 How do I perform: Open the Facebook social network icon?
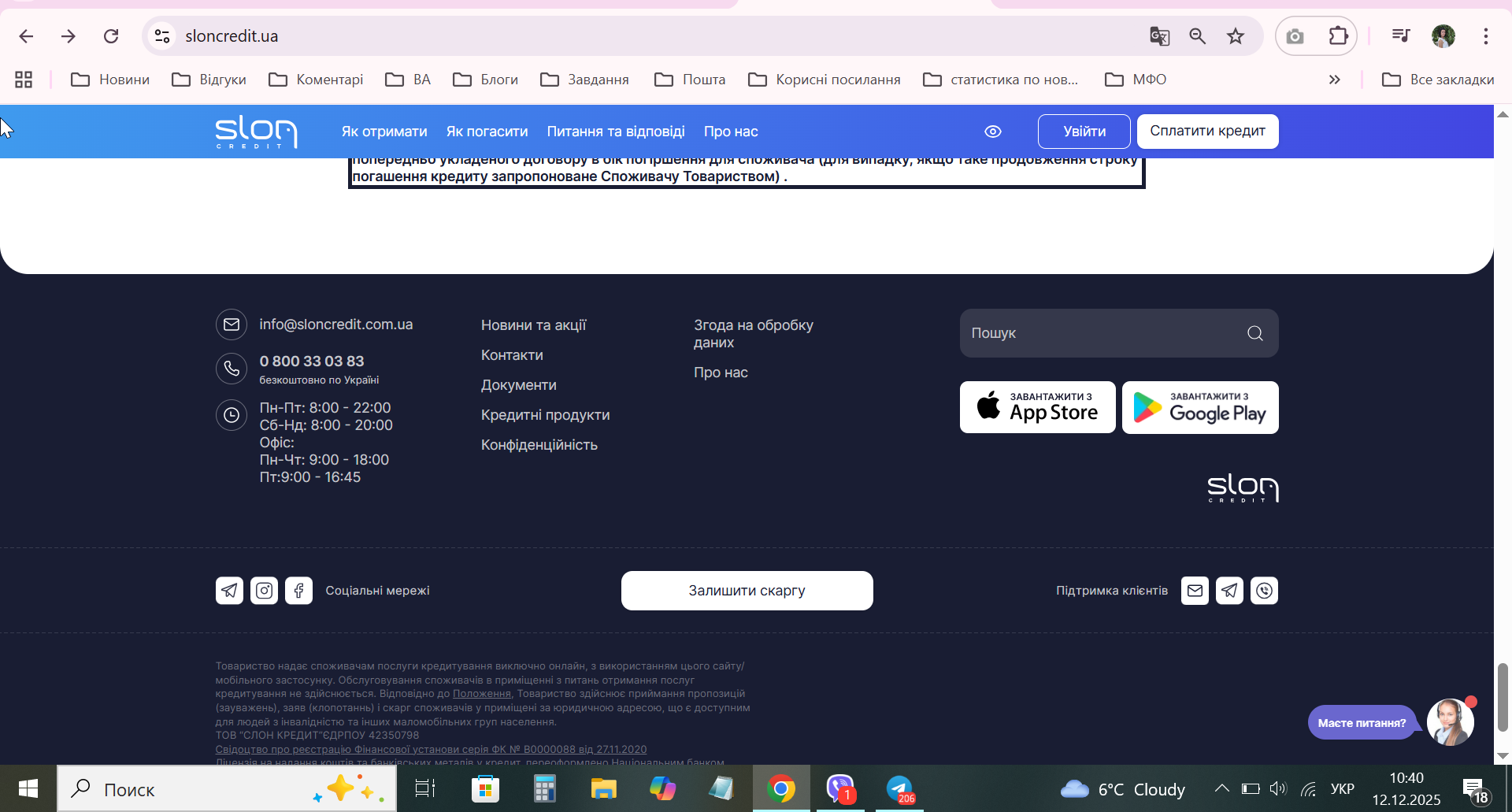pyautogui.click(x=299, y=591)
